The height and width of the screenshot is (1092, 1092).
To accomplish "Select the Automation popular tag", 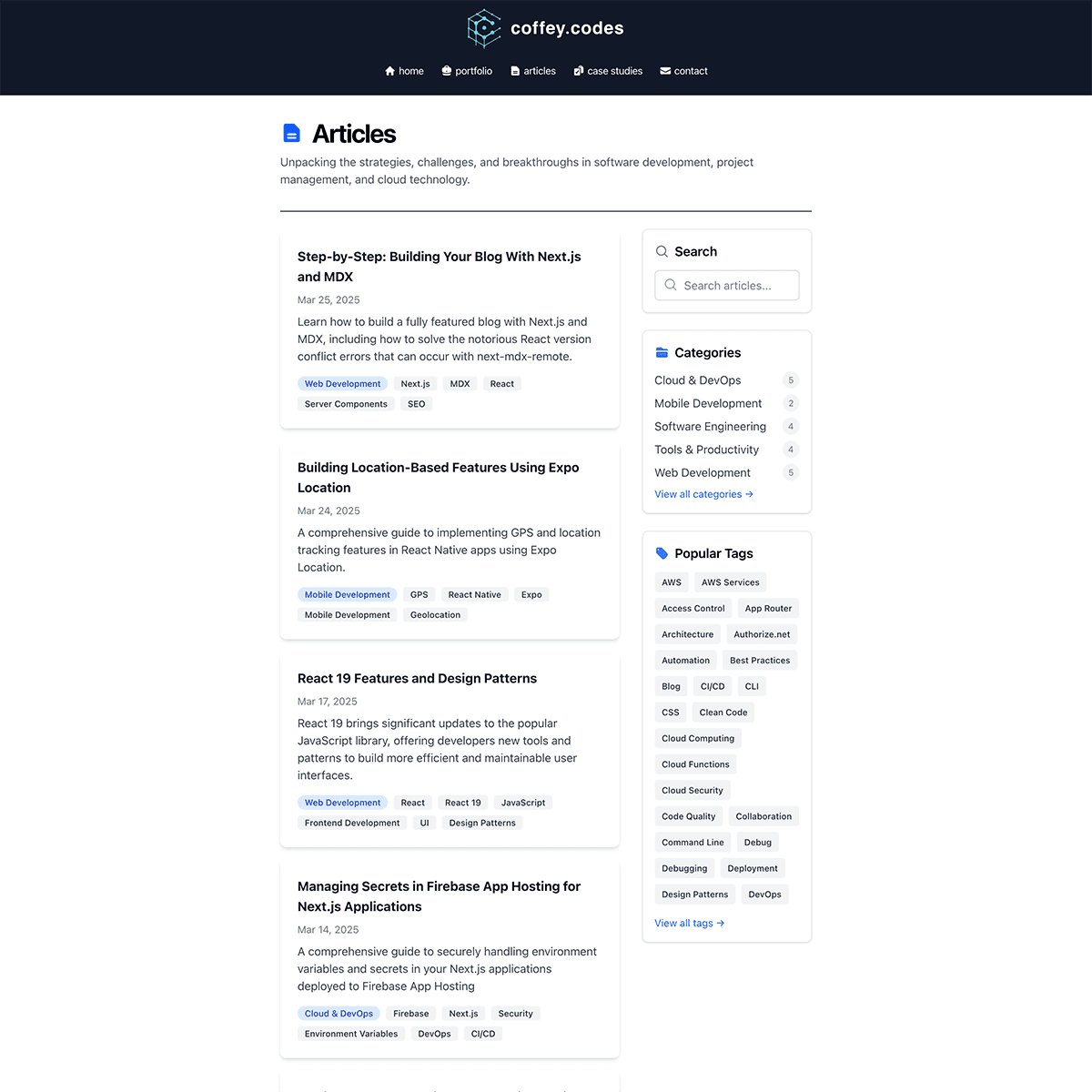I will [x=686, y=661].
